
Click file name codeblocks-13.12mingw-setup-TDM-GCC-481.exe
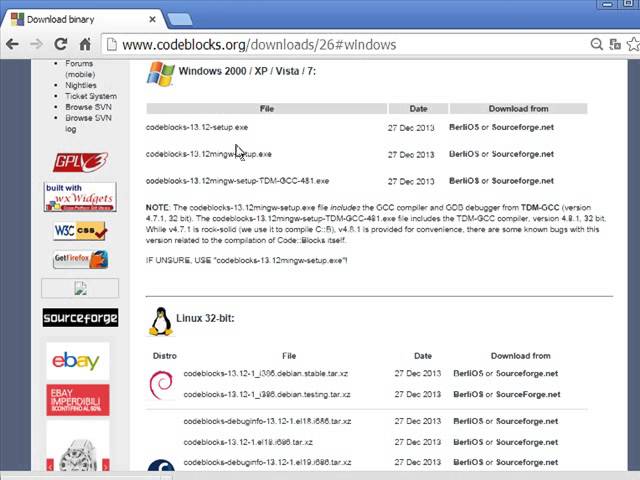[x=237, y=181]
